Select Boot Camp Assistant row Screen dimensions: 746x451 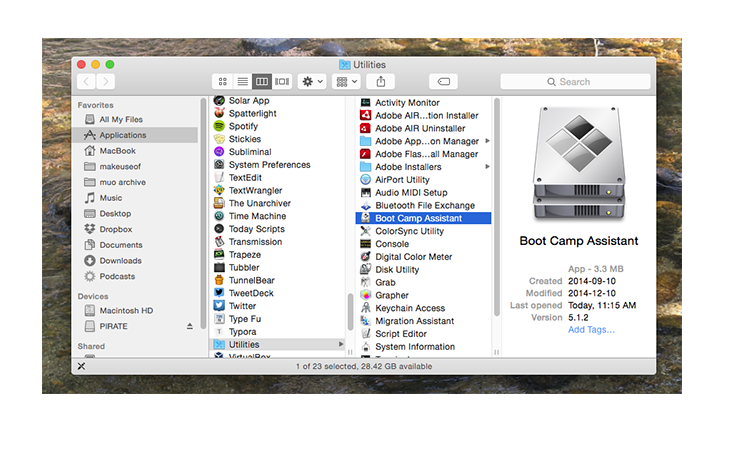[423, 218]
